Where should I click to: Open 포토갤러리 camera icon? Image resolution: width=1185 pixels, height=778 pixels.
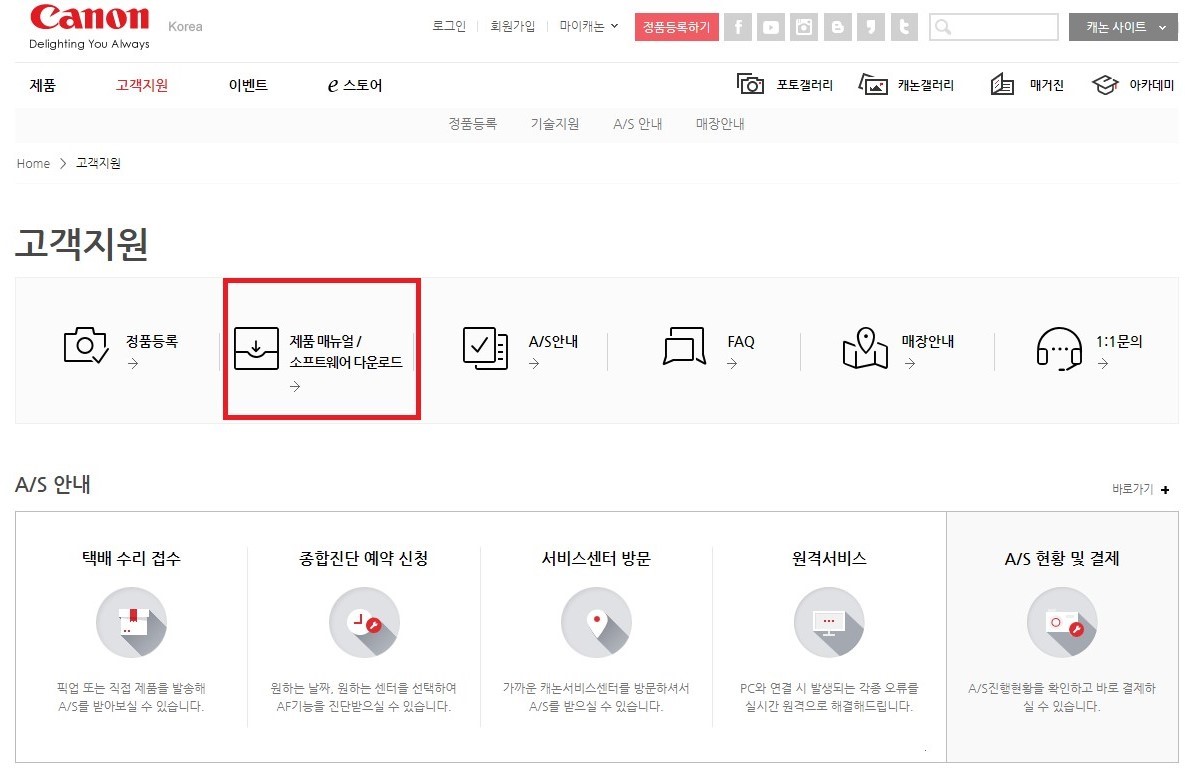(750, 84)
